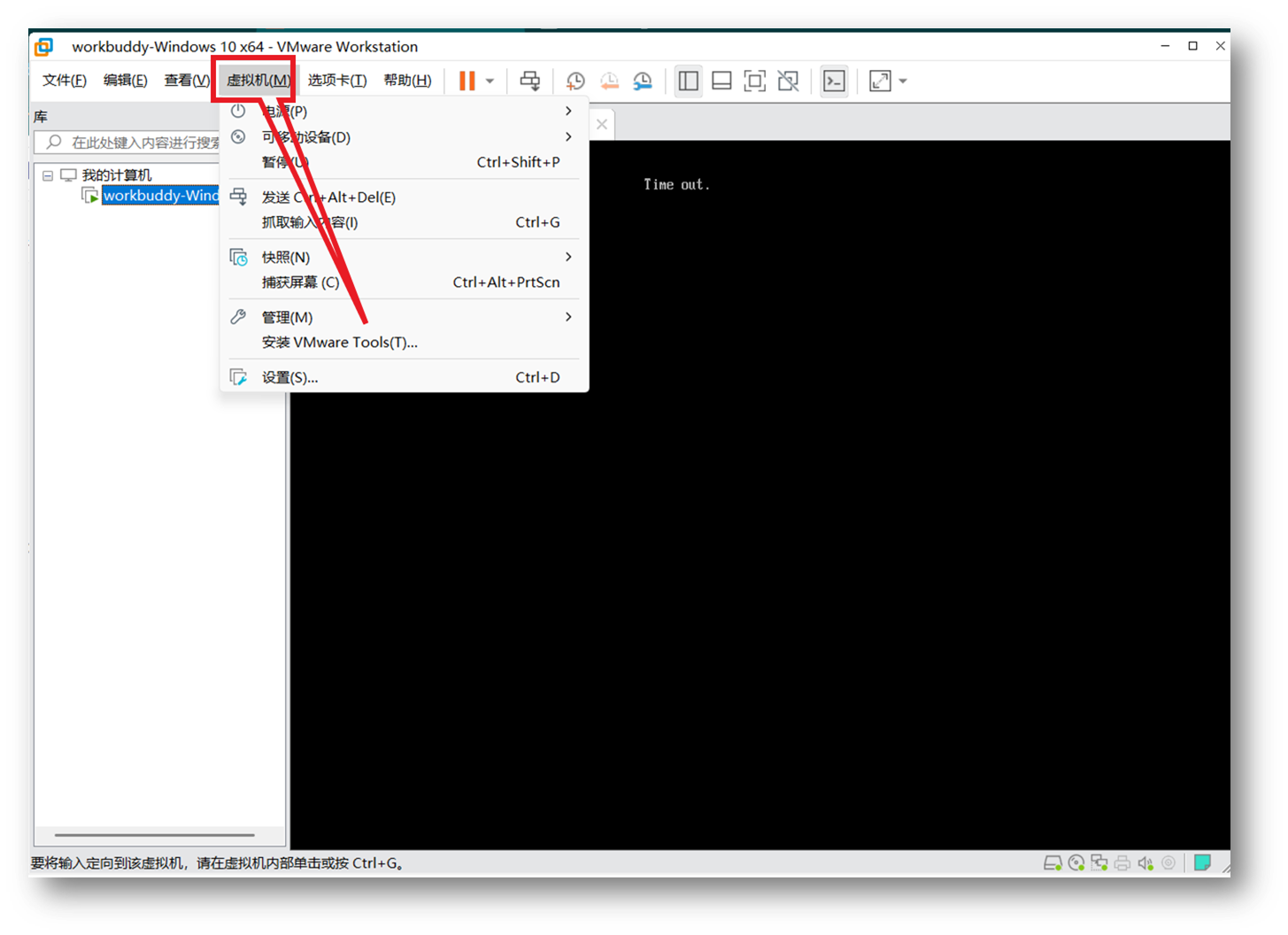Open the dropdown arrow beside the stretch icon
The height and width of the screenshot is (935, 1288).
903,81
